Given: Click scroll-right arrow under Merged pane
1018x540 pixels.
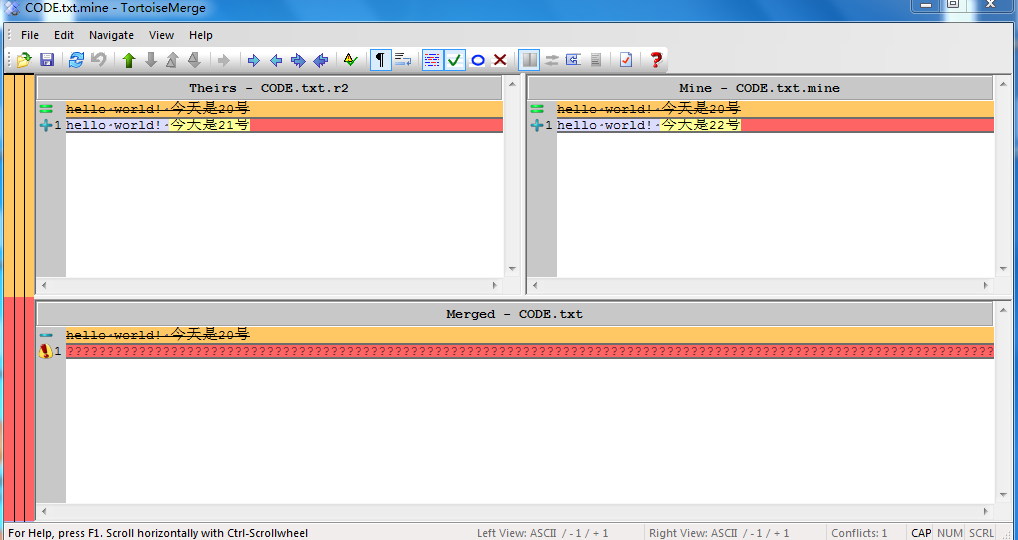Looking at the screenshot, I should click(x=986, y=511).
